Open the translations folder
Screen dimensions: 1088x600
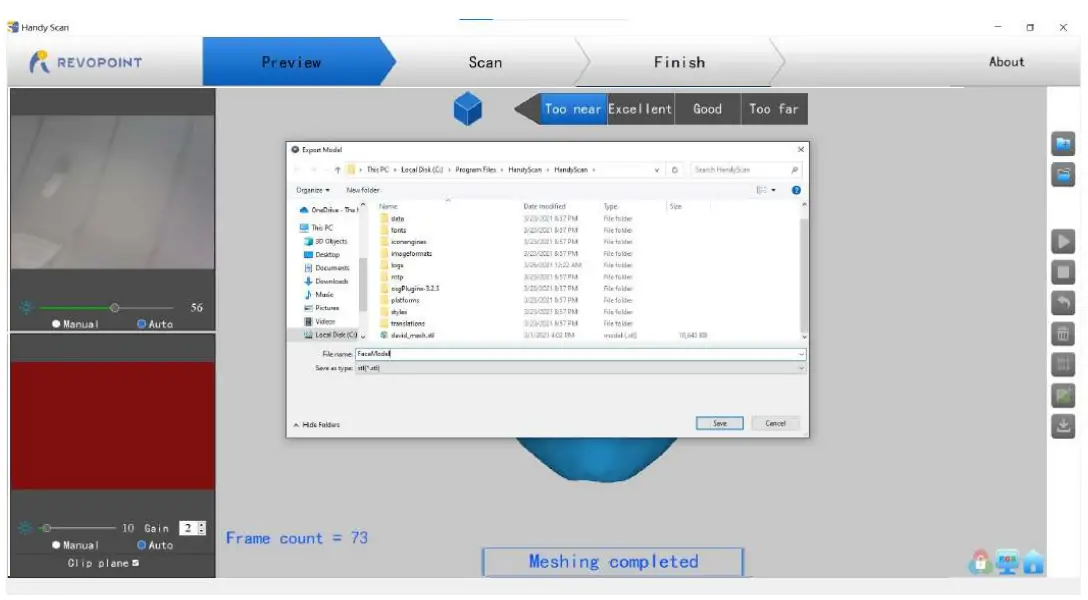coord(407,323)
